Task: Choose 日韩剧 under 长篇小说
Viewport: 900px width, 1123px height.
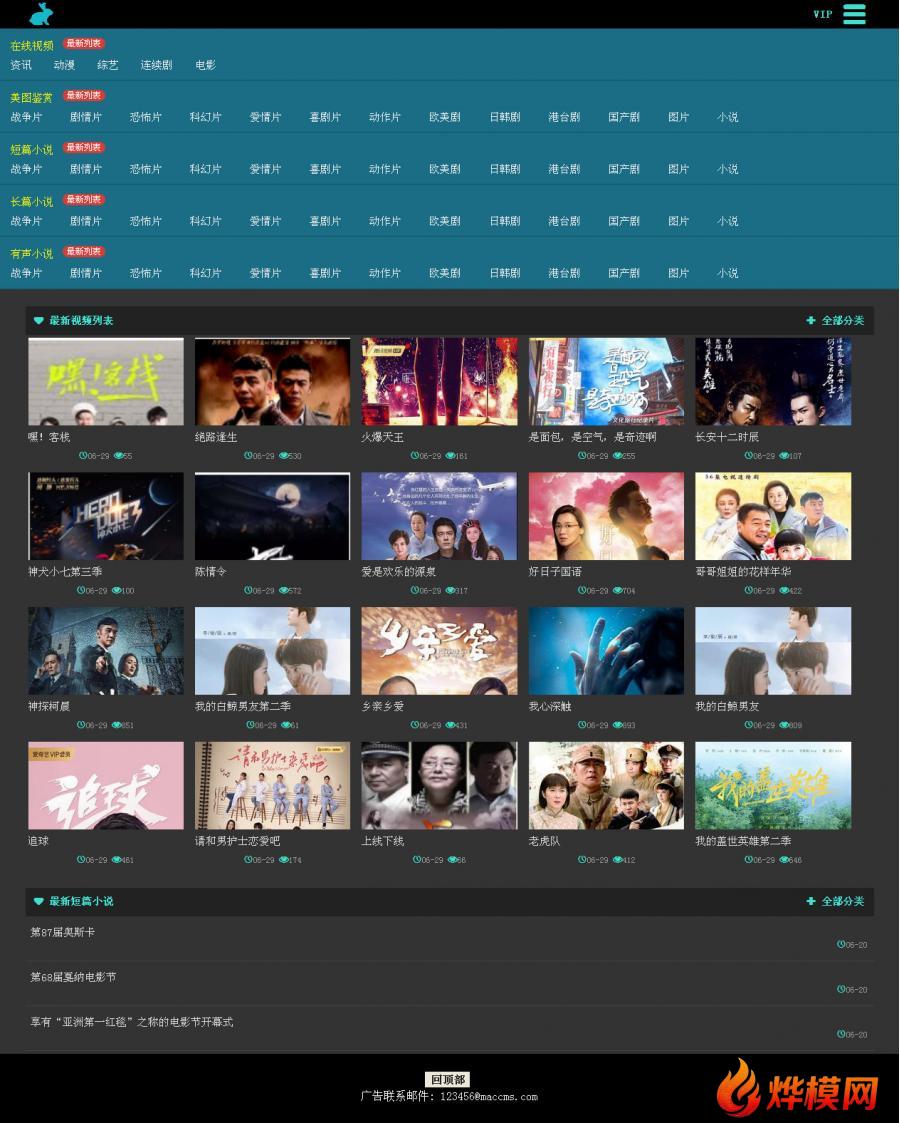Action: pos(505,221)
